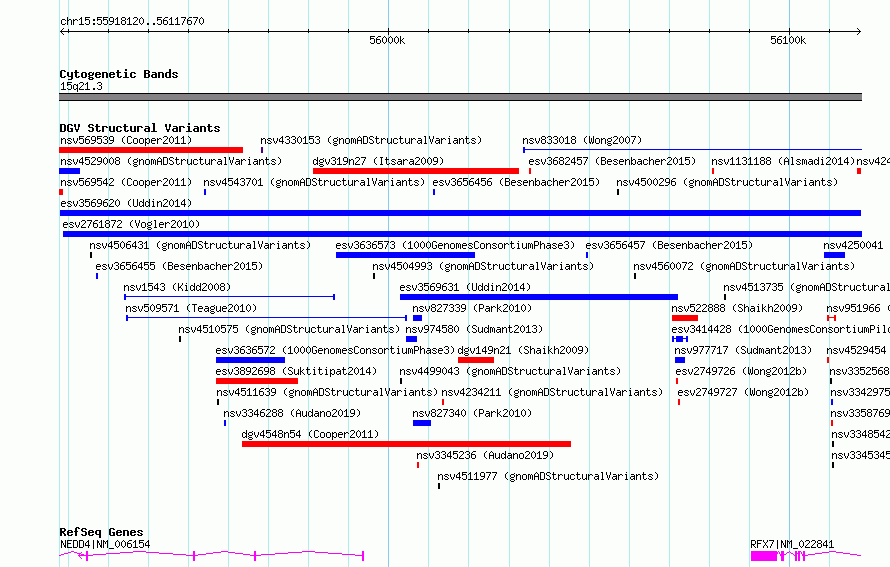The height and width of the screenshot is (567, 890).
Task: Select thin blue span under nsv509571
Action: click(x=266, y=318)
